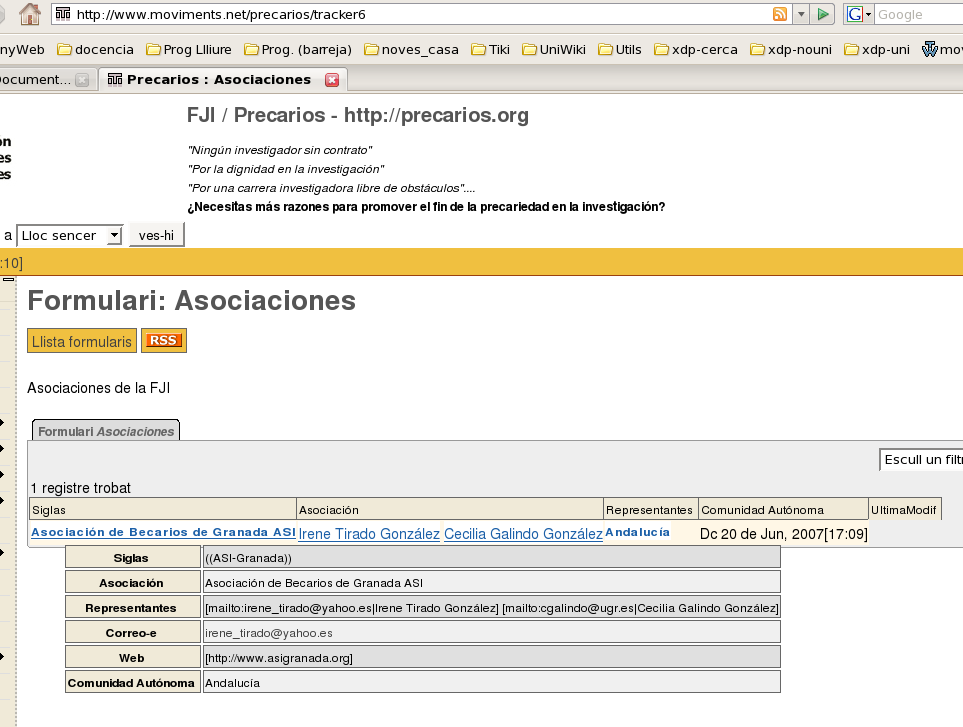The height and width of the screenshot is (727, 963).
Task: Click the green Go arrow button
Action: click(822, 14)
